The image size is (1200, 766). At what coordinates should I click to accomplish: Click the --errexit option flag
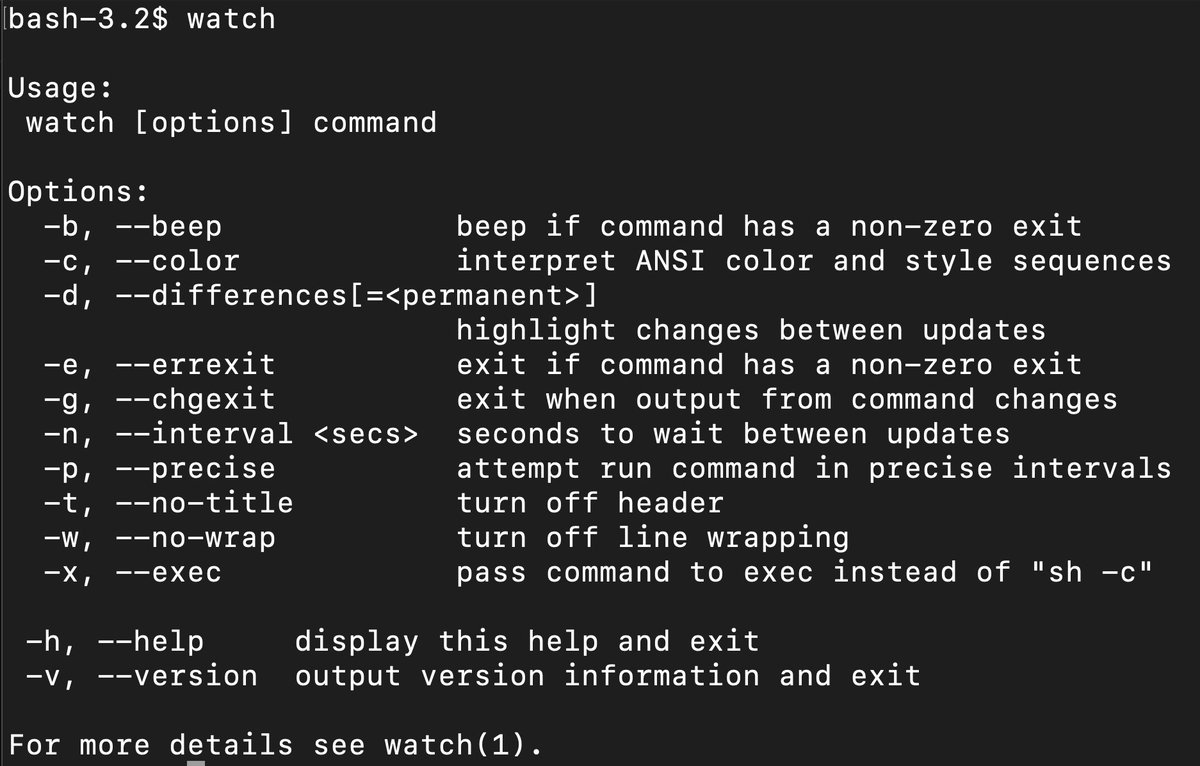click(x=195, y=364)
